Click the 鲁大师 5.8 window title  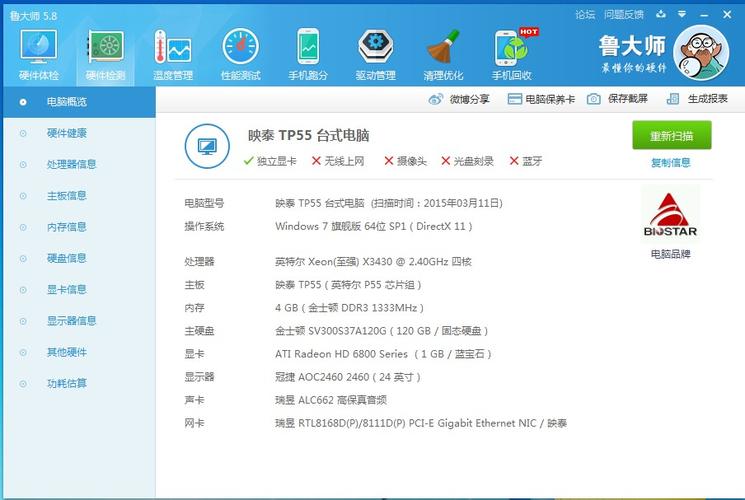click(33, 16)
